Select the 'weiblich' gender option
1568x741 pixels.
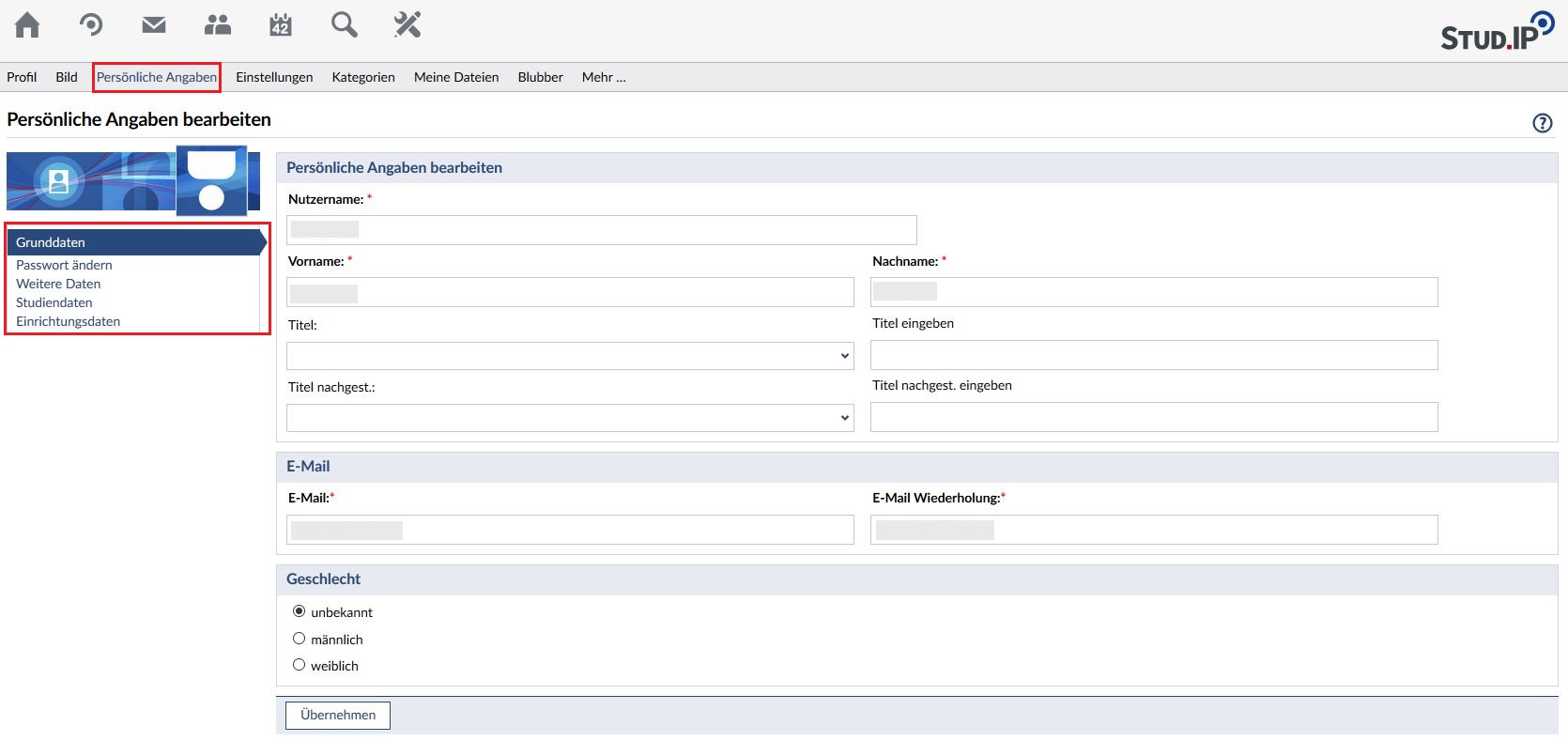[300, 665]
